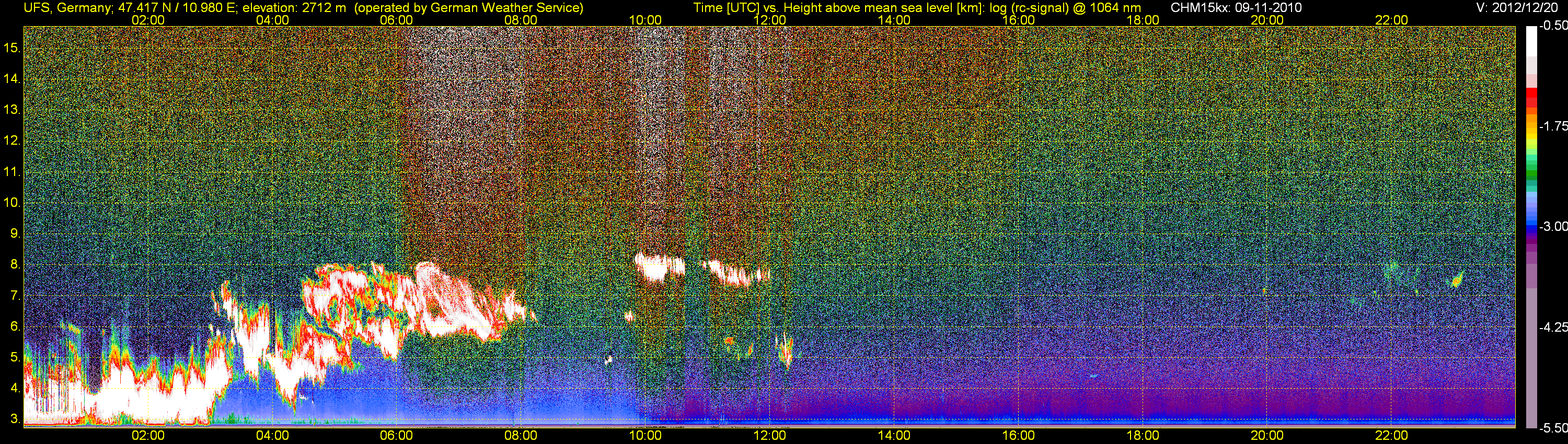Click the '04:00' tick on the top time axis
Image resolution: width=1568 pixels, height=444 pixels.
click(272, 20)
